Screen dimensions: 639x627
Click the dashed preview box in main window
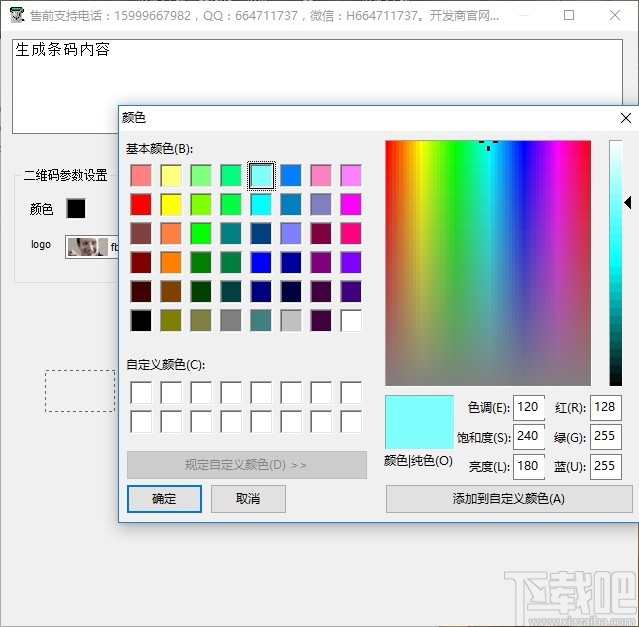[x=80, y=391]
